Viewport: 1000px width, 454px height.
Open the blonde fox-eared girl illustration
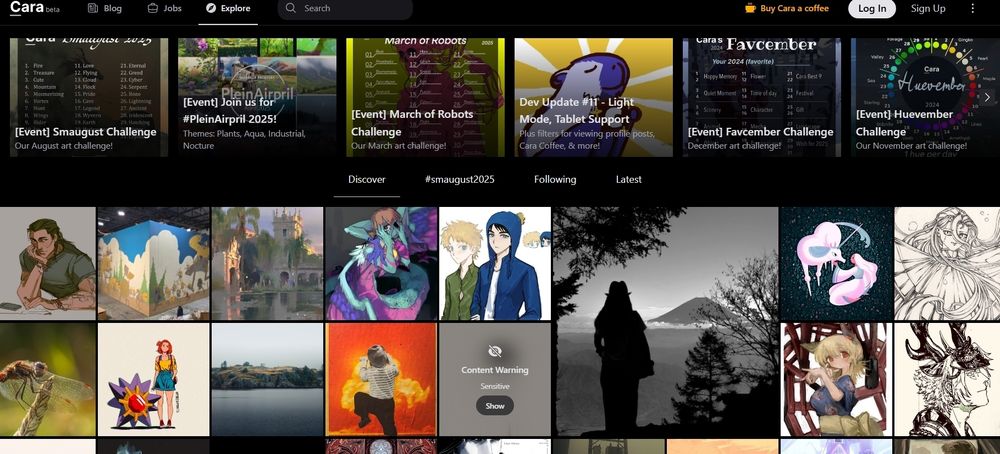click(837, 379)
